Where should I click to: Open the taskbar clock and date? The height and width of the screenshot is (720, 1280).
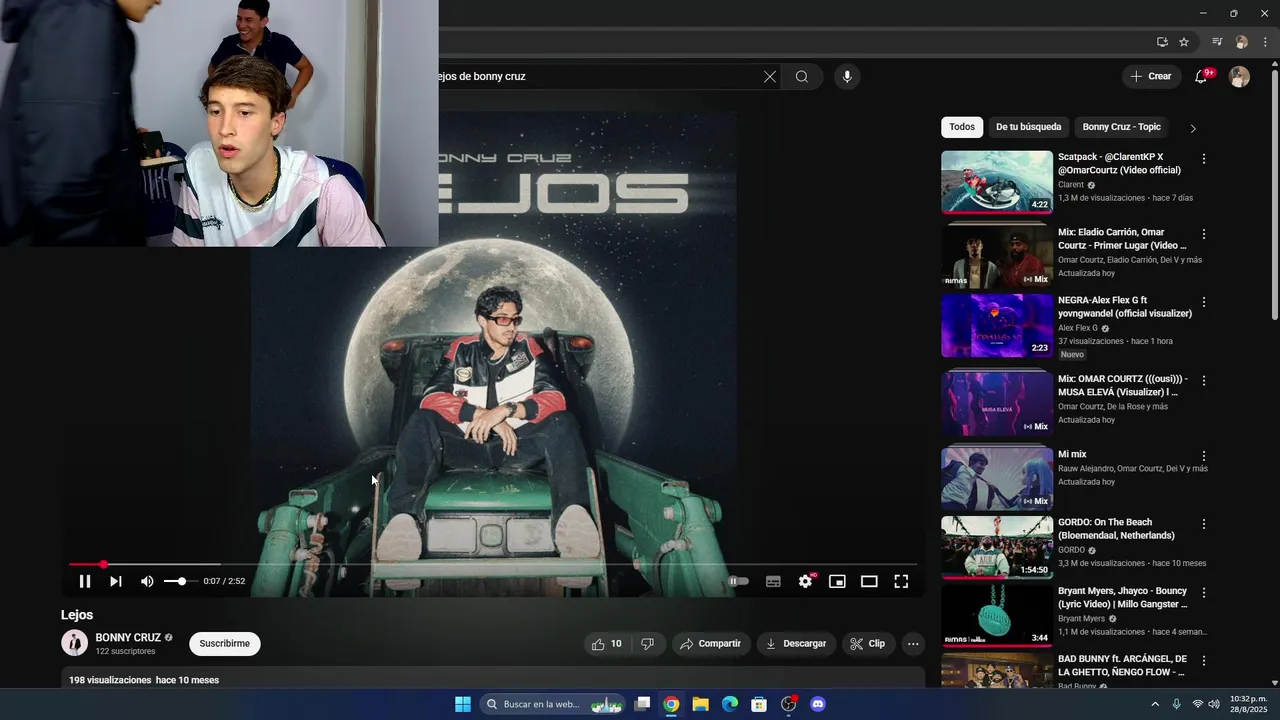[1248, 704]
